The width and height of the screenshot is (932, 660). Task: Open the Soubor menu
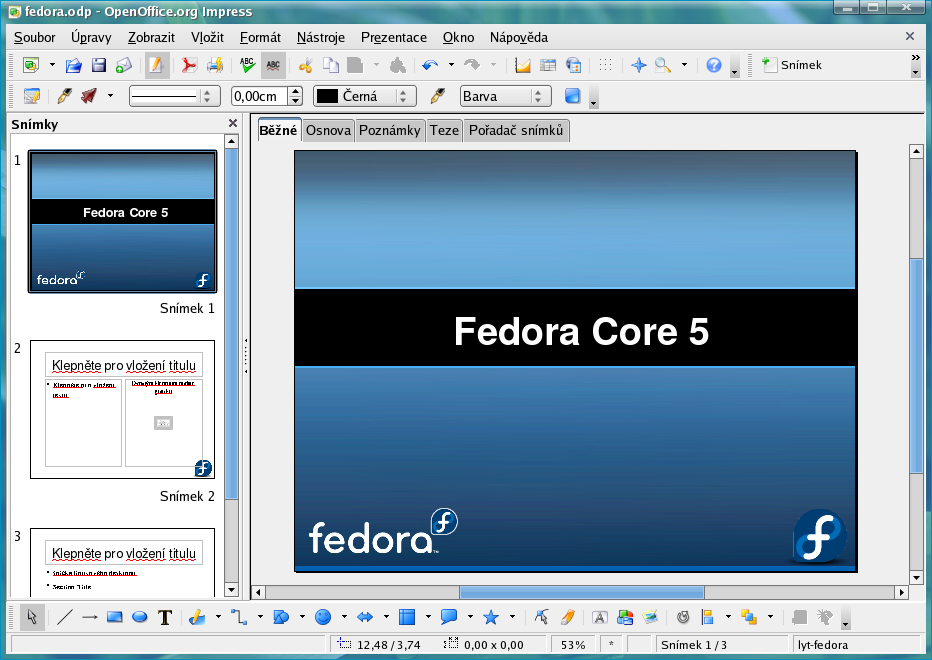pos(34,37)
